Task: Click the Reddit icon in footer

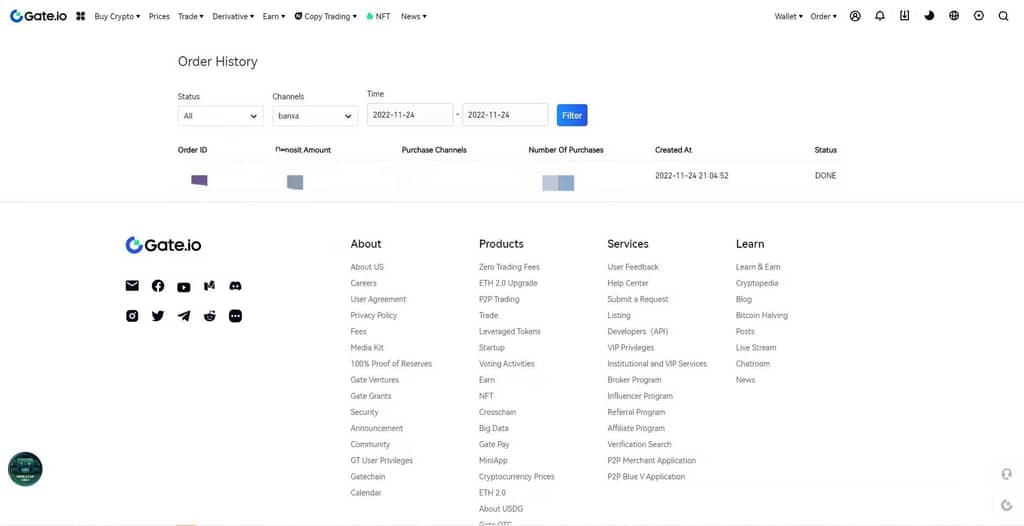Action: point(209,316)
